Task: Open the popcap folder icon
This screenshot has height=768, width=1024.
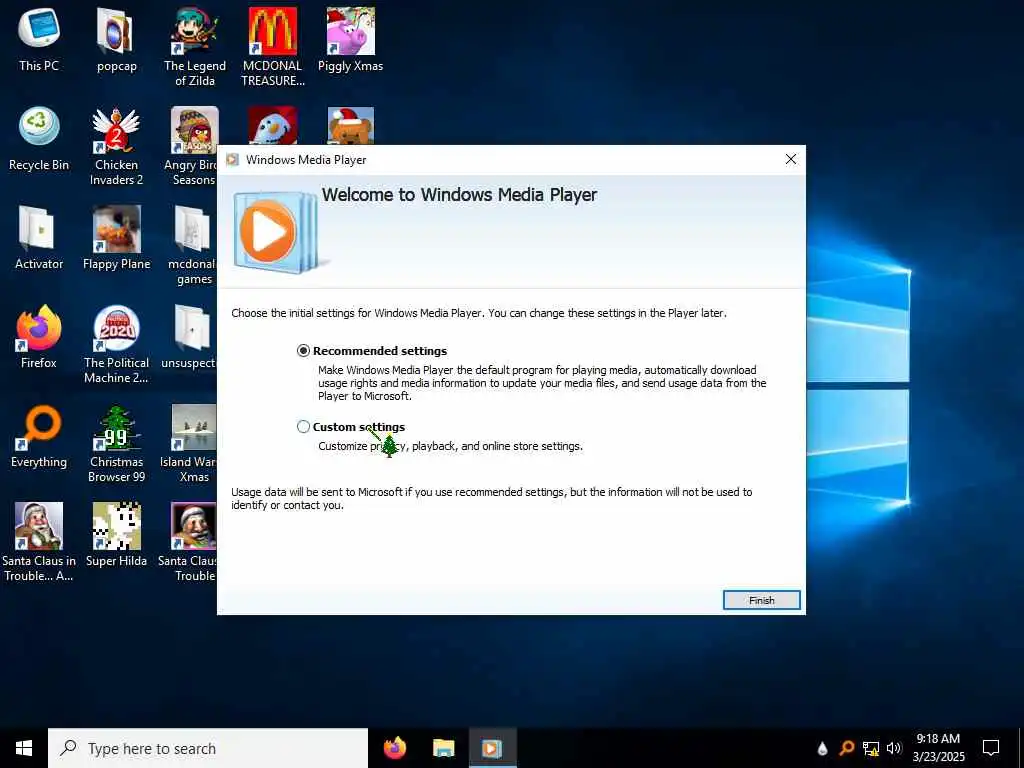Action: [116, 39]
